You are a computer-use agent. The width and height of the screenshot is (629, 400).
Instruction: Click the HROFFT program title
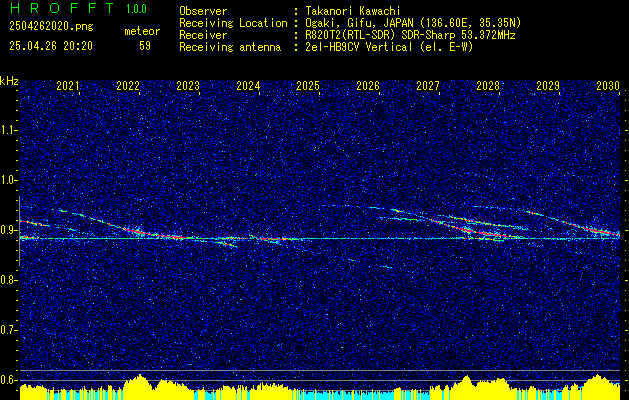[x=62, y=8]
